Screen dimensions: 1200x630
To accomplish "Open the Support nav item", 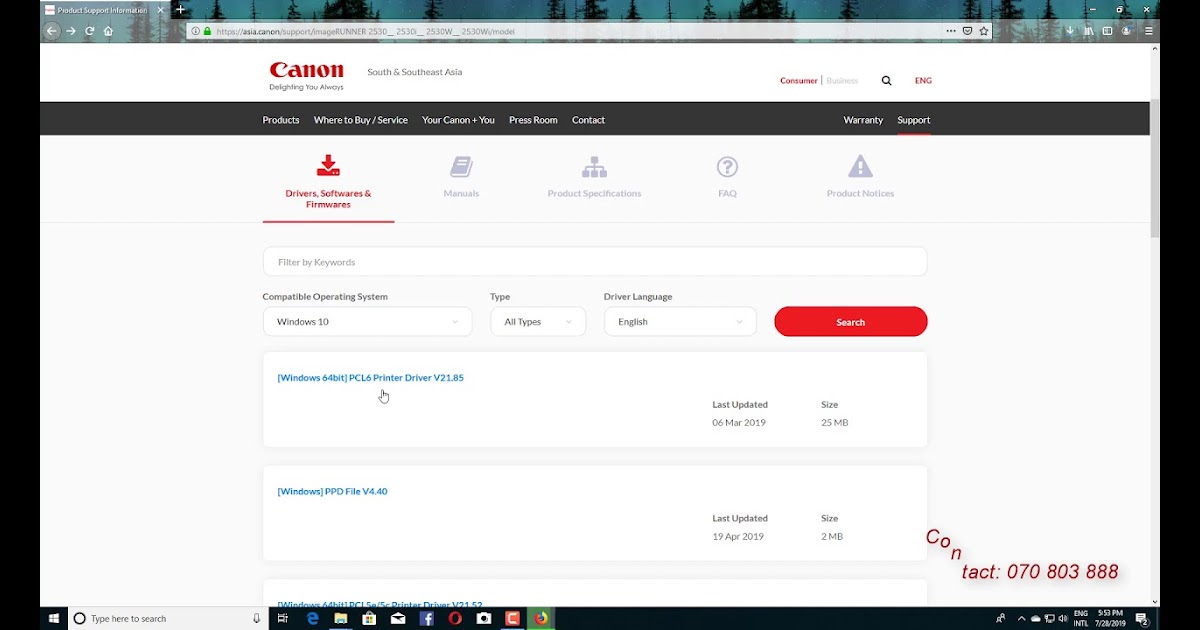I will click(x=914, y=120).
